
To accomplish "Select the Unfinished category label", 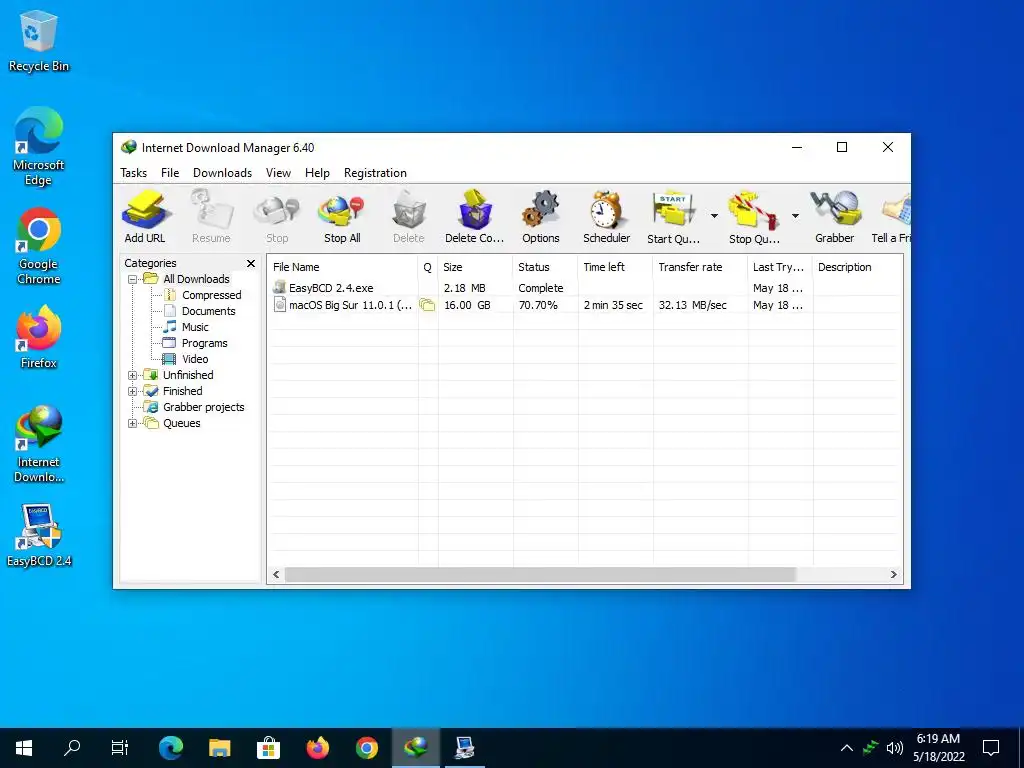I will [188, 376].
